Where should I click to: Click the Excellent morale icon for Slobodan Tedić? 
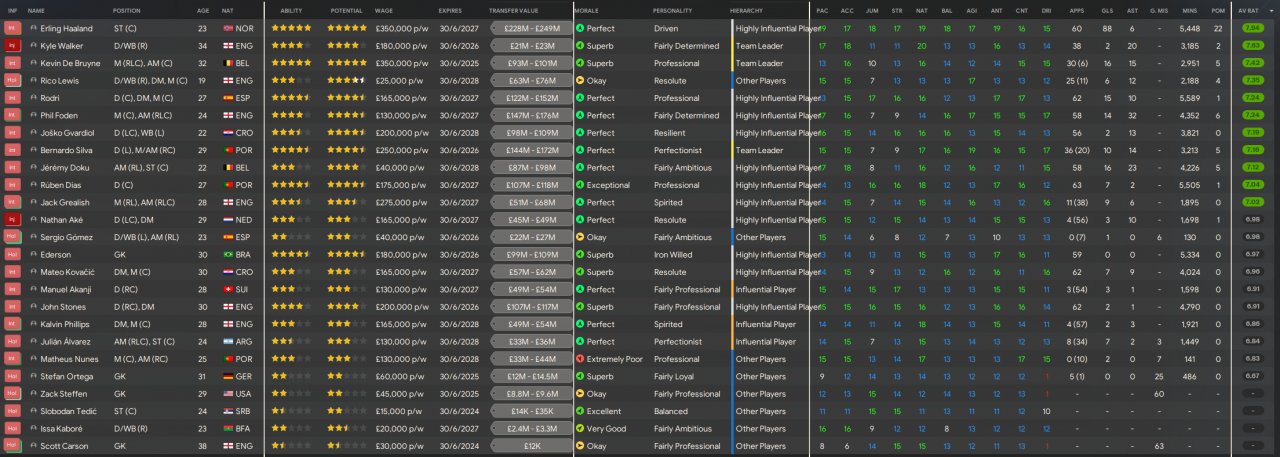[580, 411]
